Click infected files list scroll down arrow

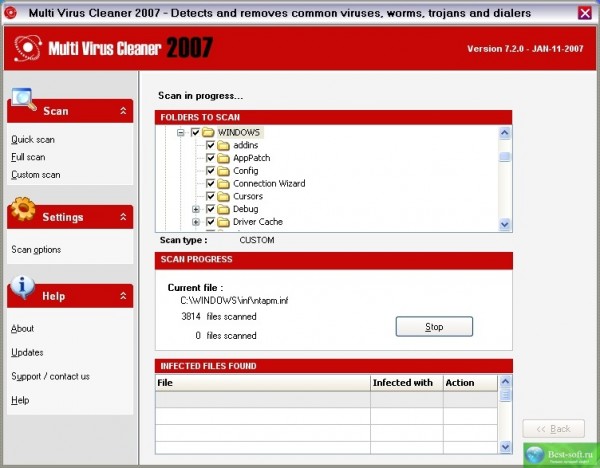(x=505, y=447)
